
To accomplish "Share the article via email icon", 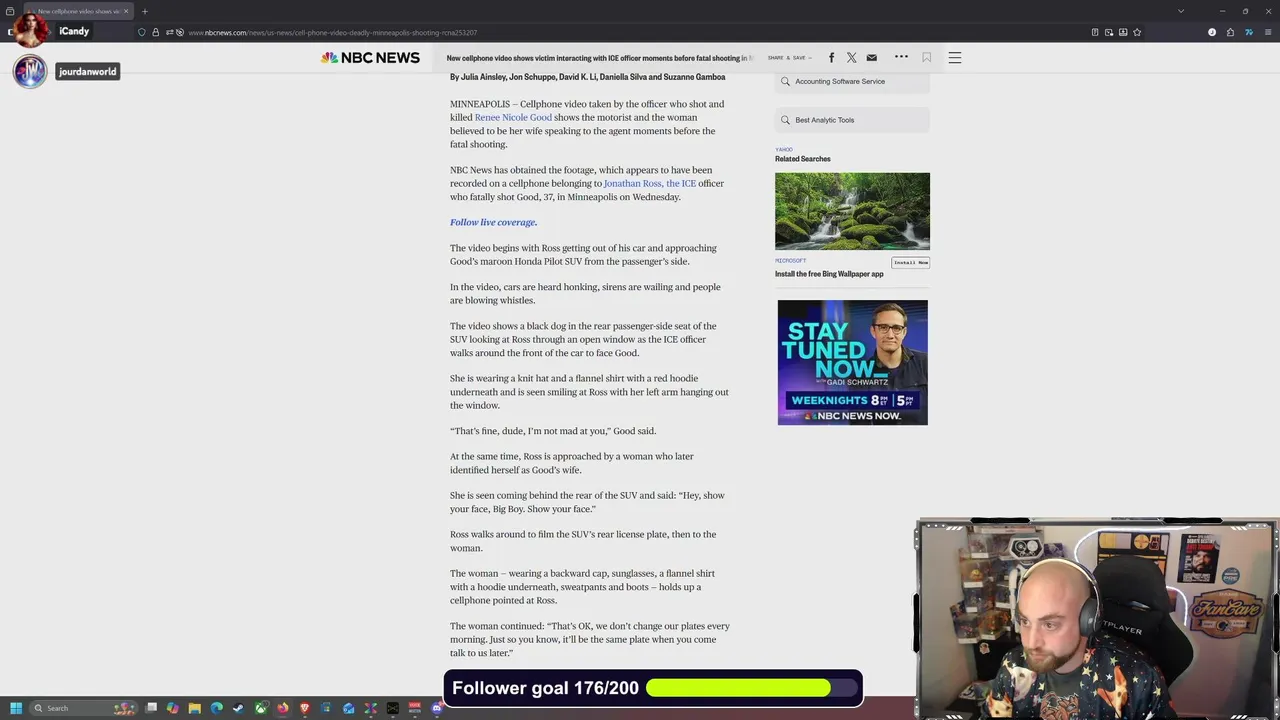I will click(871, 58).
